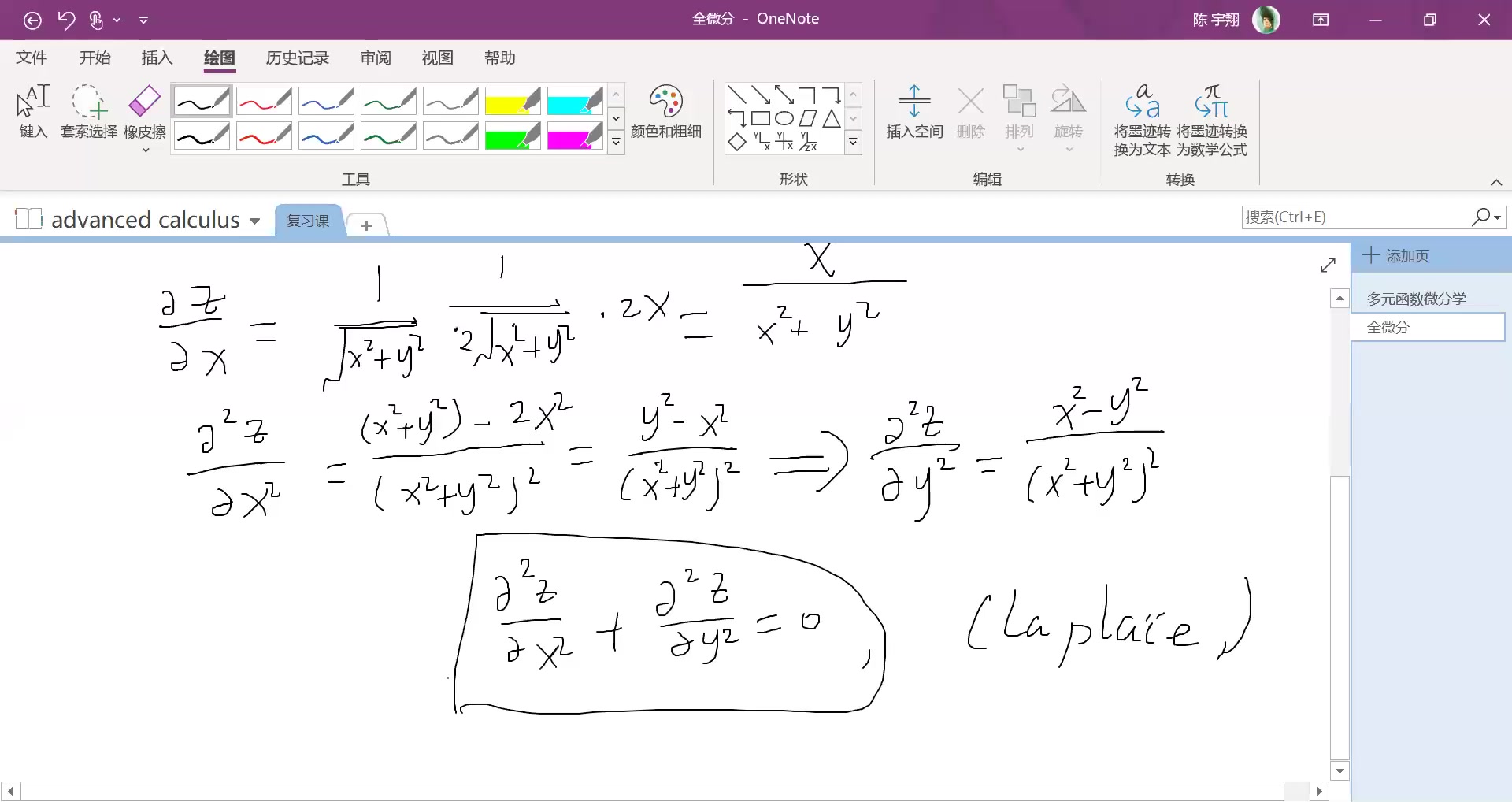Viewport: 1512px width, 802px height.
Task: Switch to the 审阅 tab
Action: click(375, 58)
